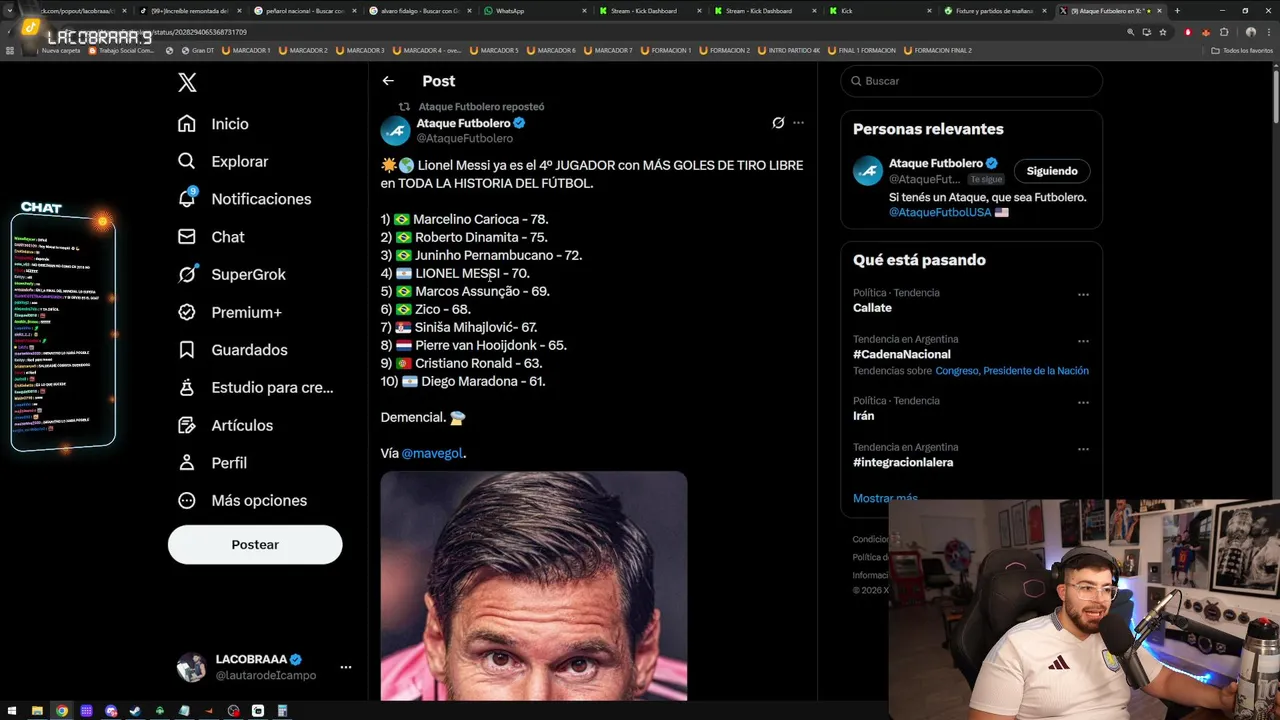The image size is (1280, 720).
Task: Go to Inicio in the sidebar
Action: pyautogui.click(x=213, y=124)
